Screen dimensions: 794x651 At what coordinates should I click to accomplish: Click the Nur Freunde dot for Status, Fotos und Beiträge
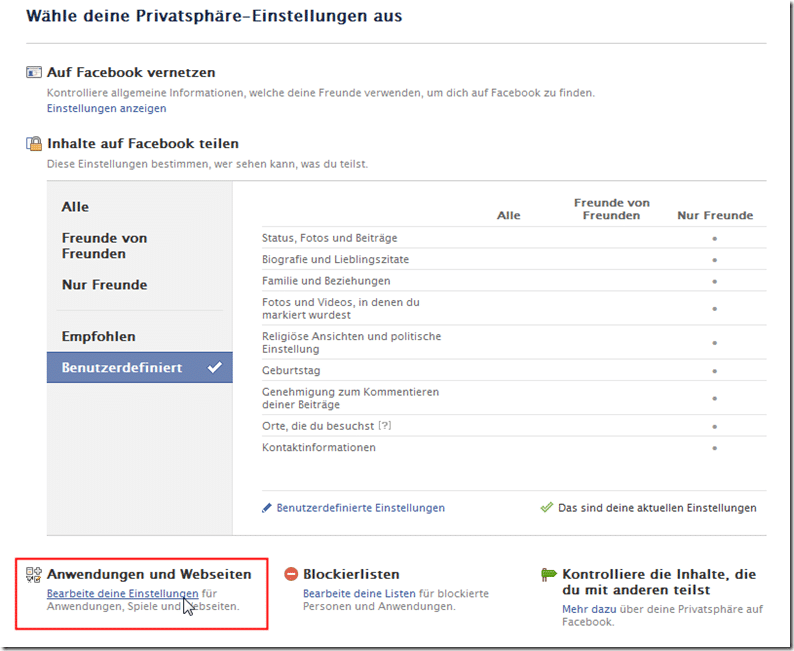click(x=714, y=238)
